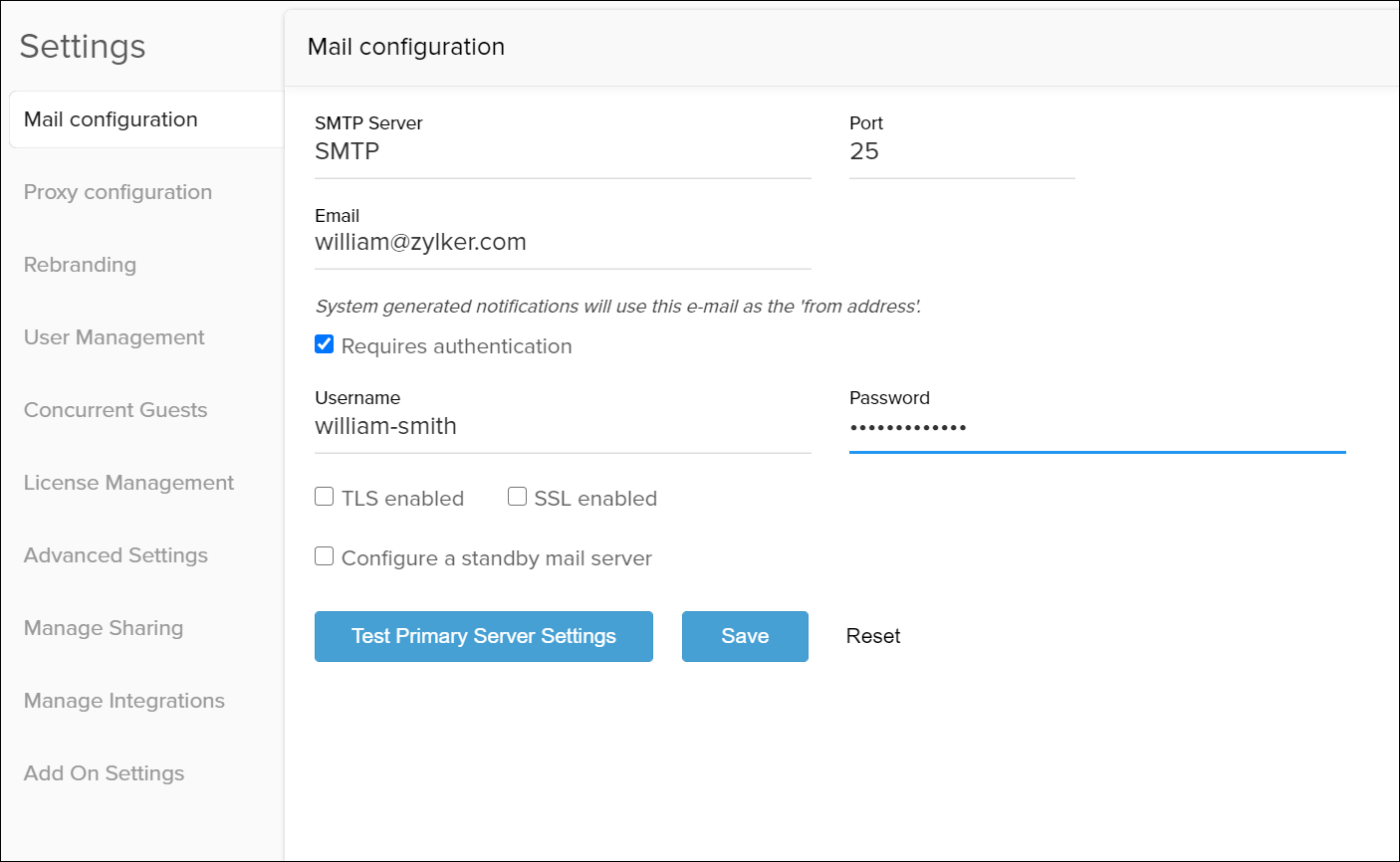The height and width of the screenshot is (862, 1400).
Task: Reset the mail configuration form
Action: (872, 636)
